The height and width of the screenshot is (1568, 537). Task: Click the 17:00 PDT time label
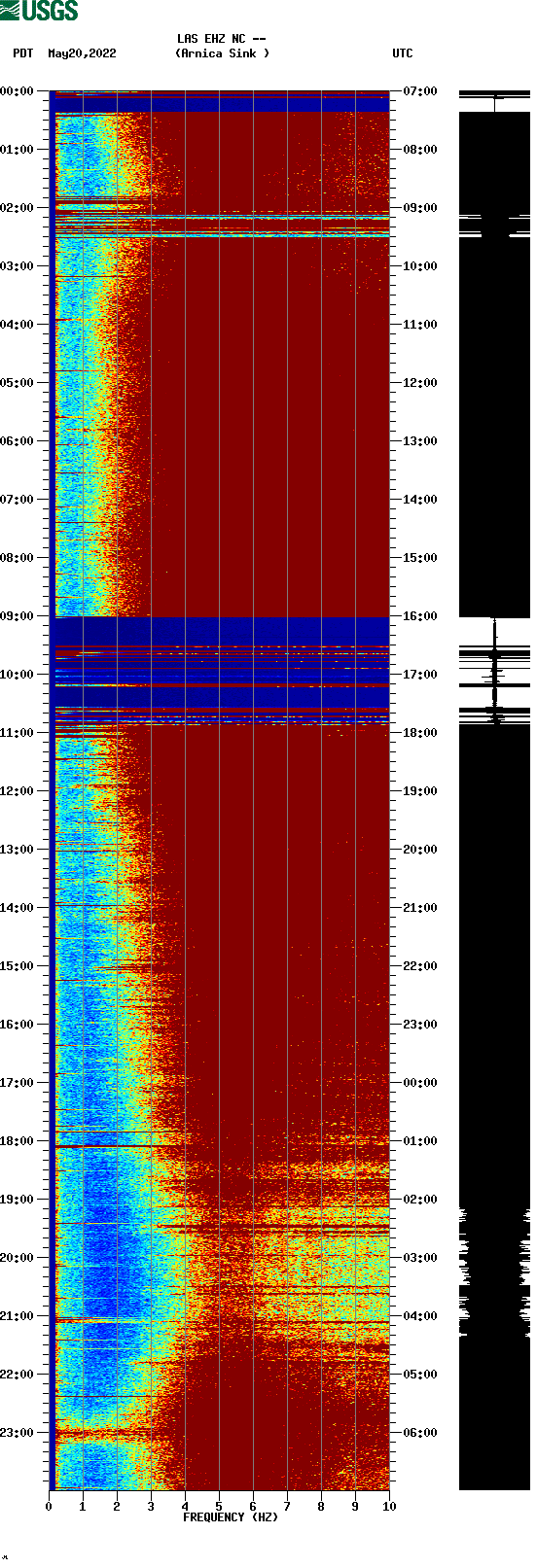pyautogui.click(x=17, y=1083)
